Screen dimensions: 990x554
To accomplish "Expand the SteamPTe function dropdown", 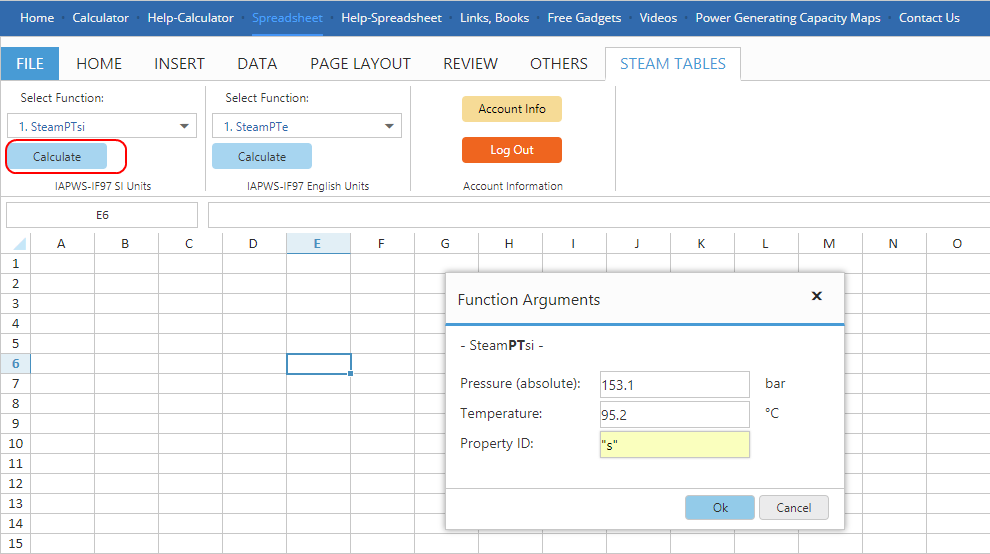I will [389, 126].
